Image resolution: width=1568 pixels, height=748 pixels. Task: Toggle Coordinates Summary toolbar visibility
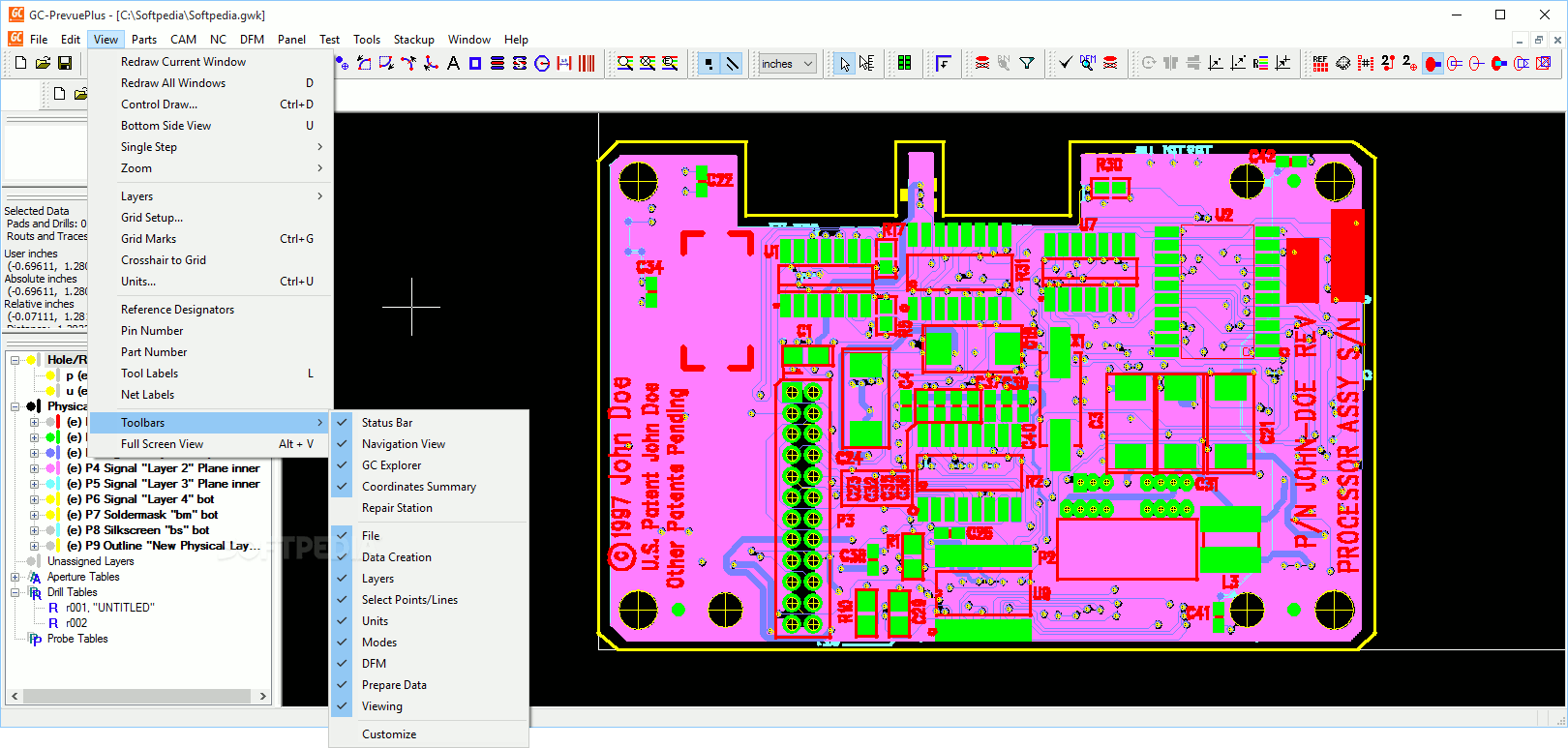point(418,487)
